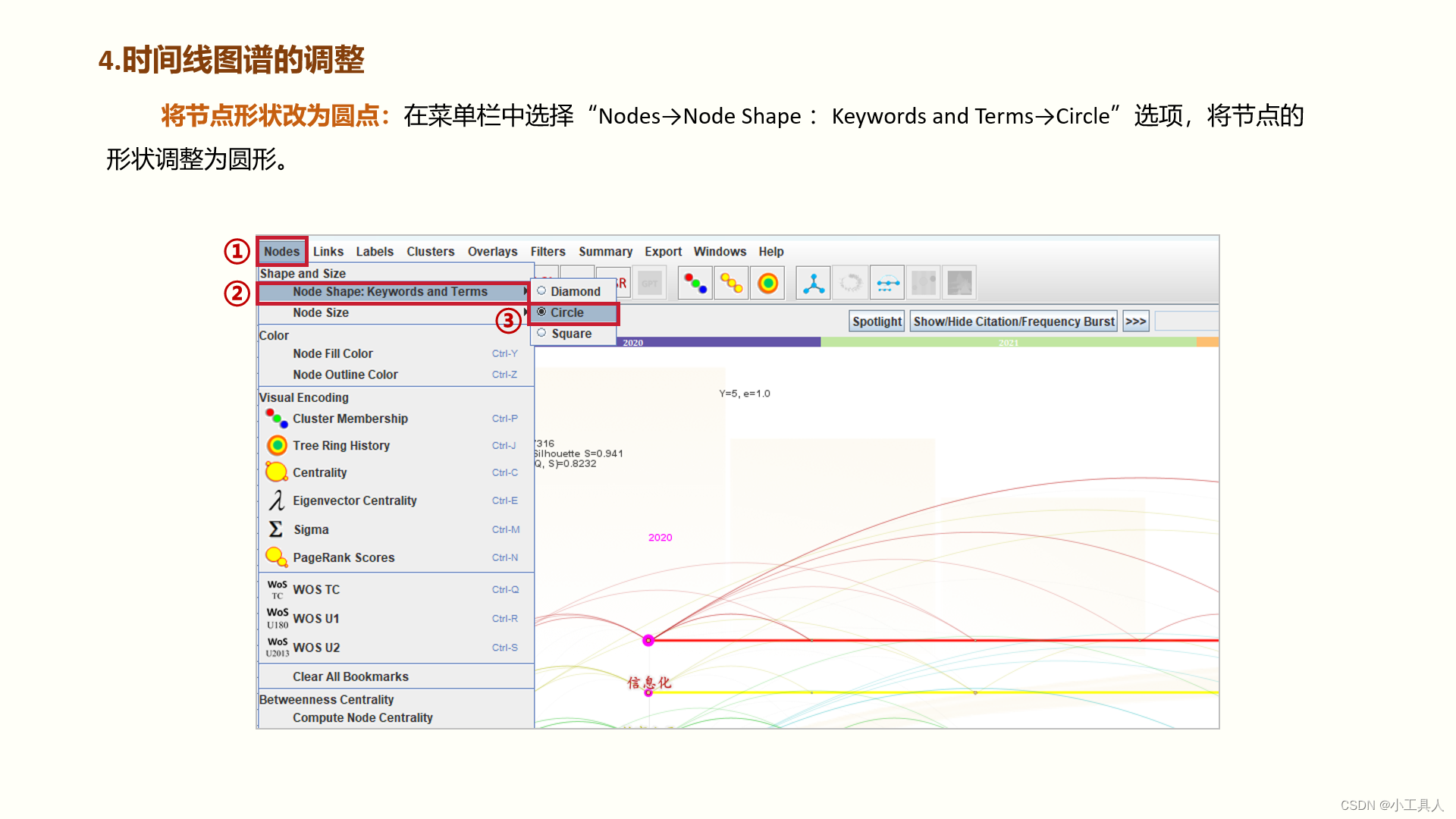Click the magenta node on the red timeline

coord(648,641)
